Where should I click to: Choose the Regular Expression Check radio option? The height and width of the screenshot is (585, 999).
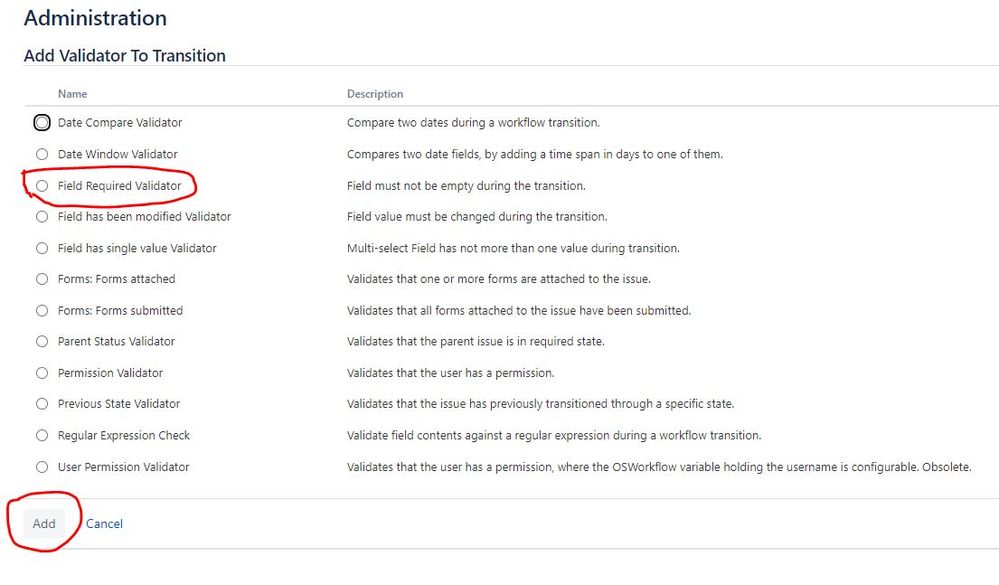(42, 436)
